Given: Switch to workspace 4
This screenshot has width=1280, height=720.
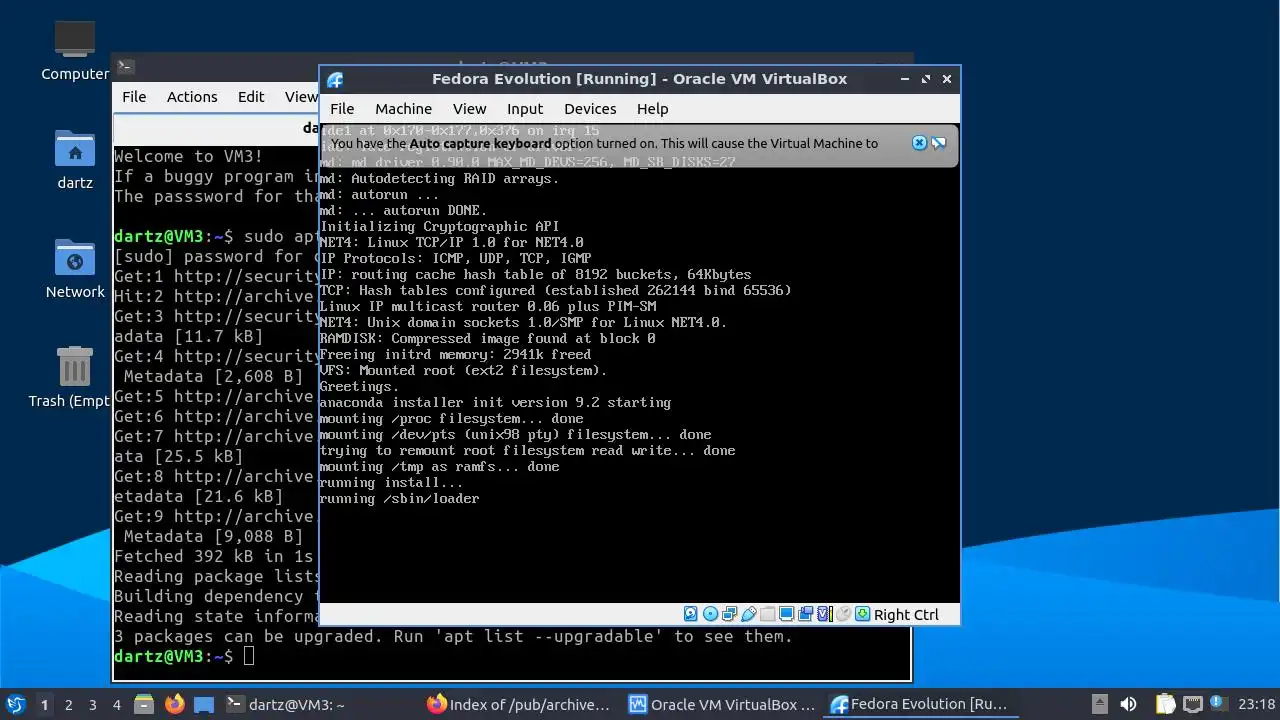Looking at the screenshot, I should click(116, 704).
